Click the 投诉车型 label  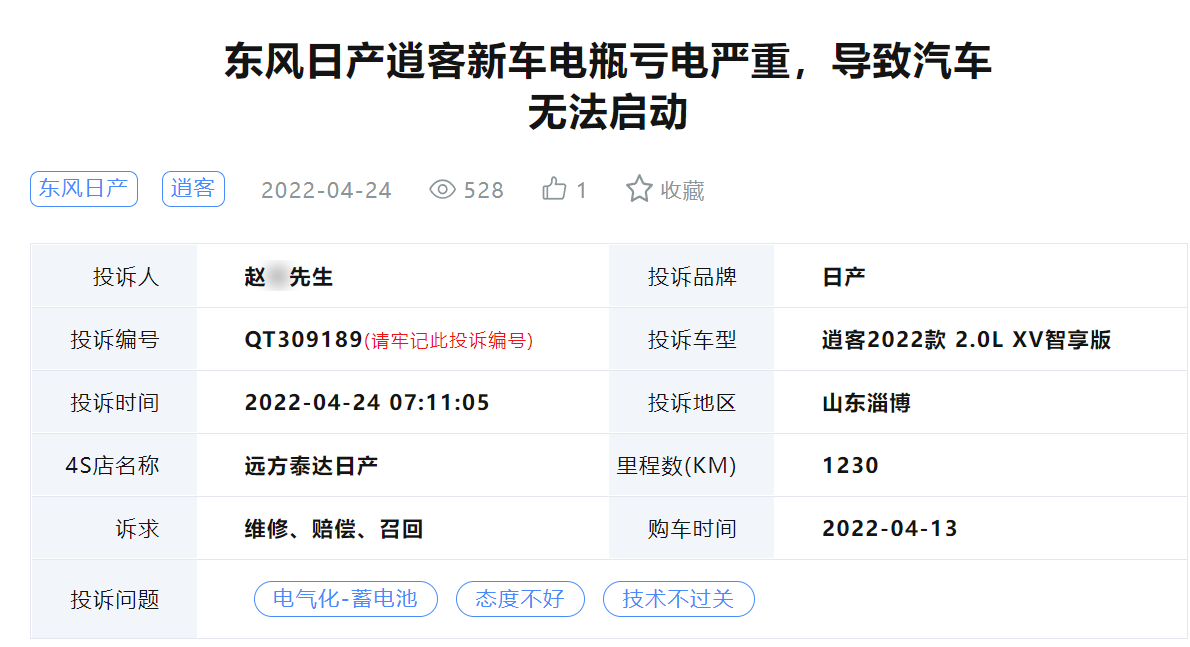coord(692,340)
